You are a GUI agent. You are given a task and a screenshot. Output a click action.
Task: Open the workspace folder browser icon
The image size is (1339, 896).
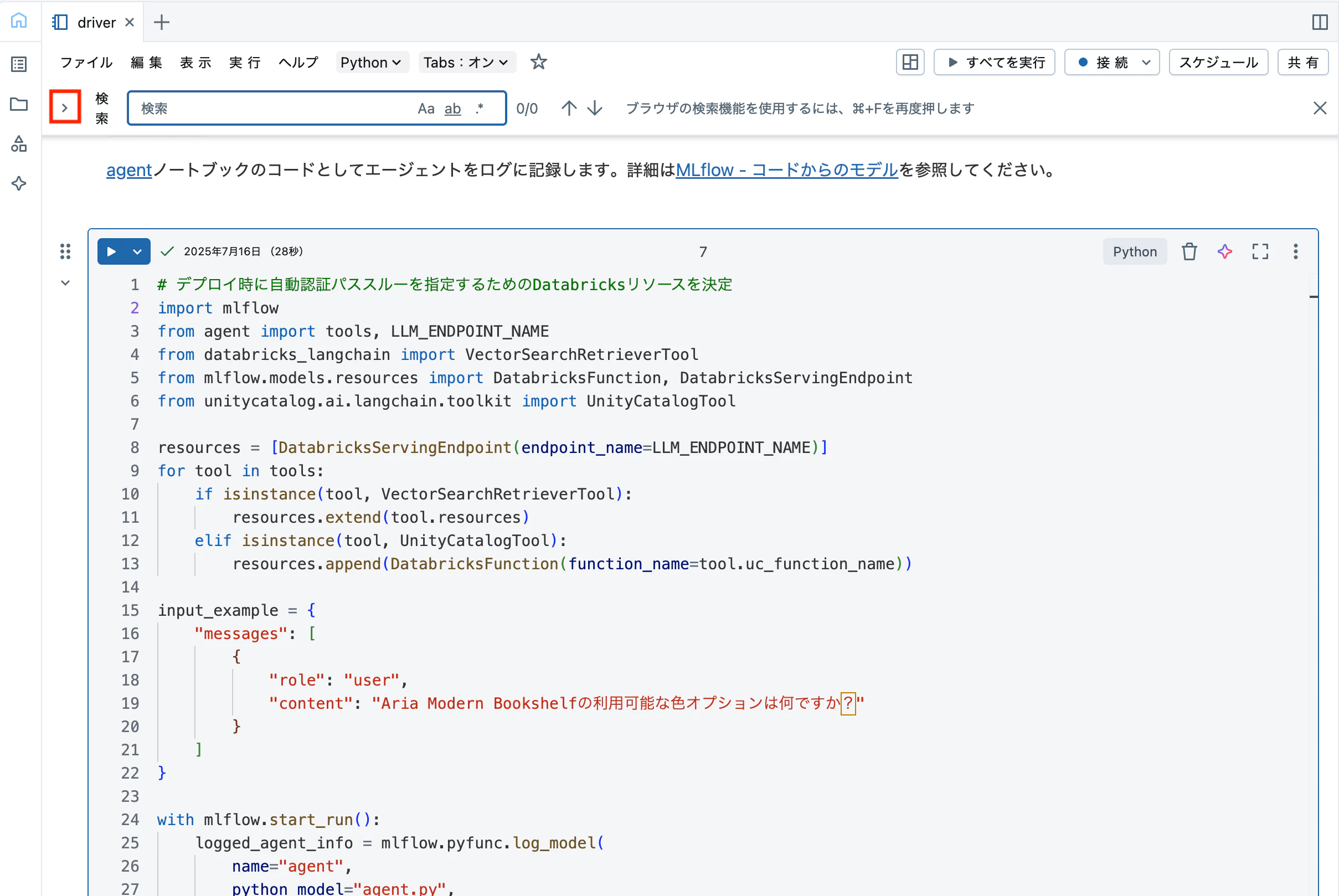[19, 104]
